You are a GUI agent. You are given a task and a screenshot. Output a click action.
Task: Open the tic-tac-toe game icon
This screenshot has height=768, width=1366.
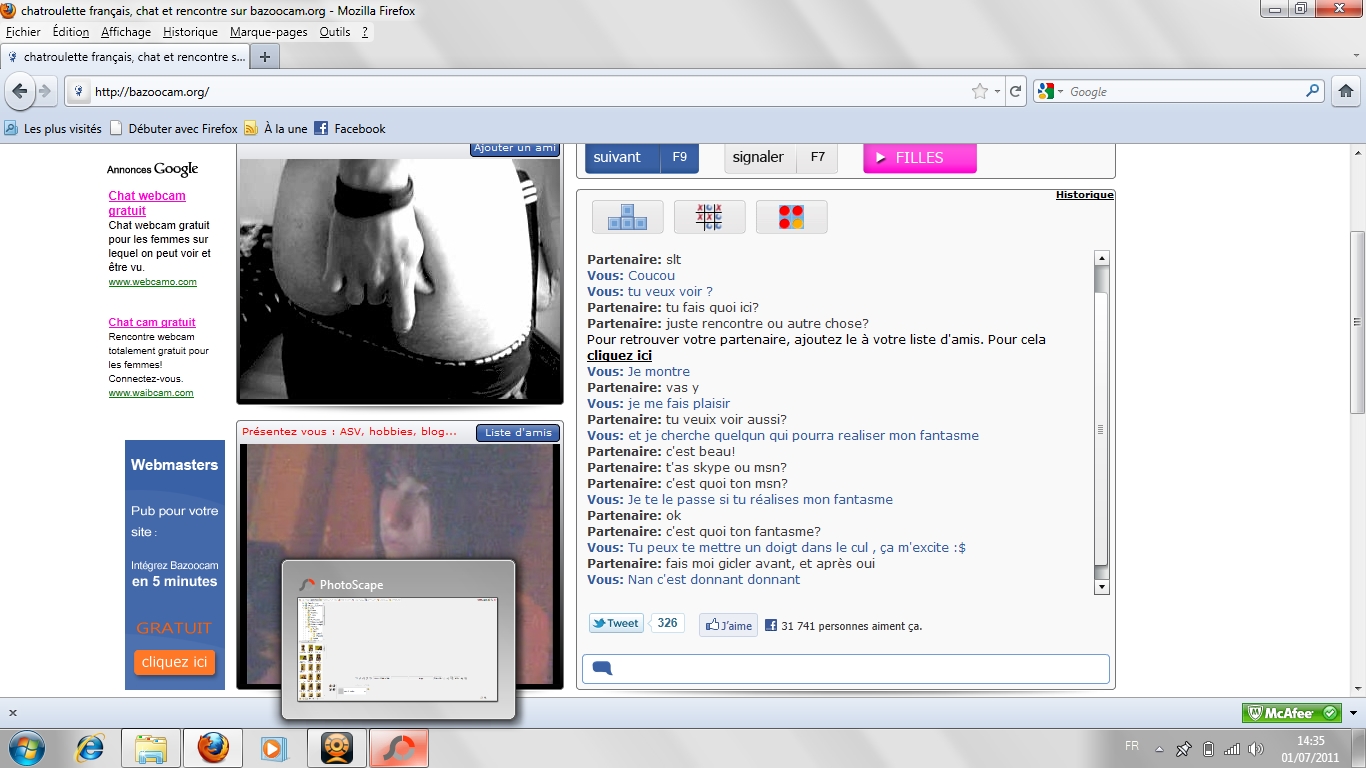[x=710, y=217]
